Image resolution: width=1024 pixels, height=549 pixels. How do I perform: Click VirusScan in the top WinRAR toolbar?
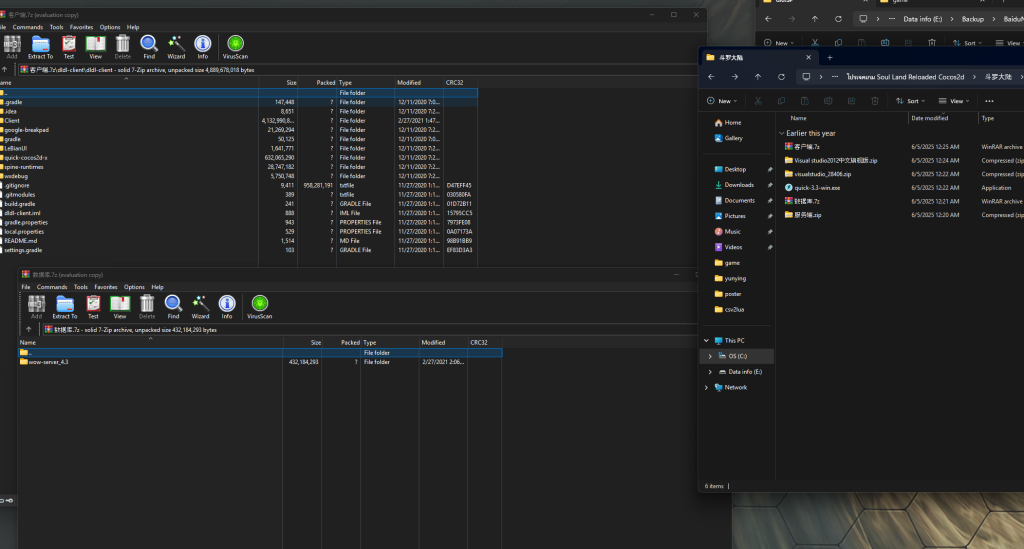pos(235,46)
